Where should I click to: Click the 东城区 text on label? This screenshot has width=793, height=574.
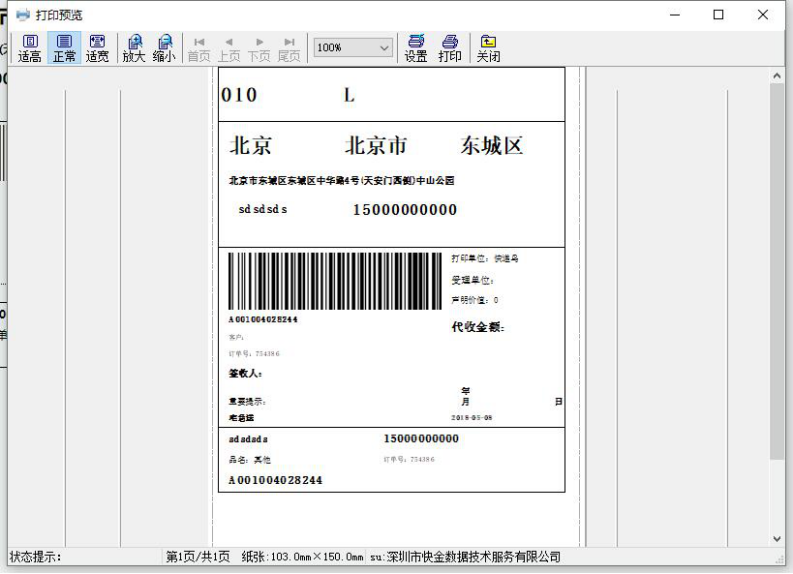[491, 146]
